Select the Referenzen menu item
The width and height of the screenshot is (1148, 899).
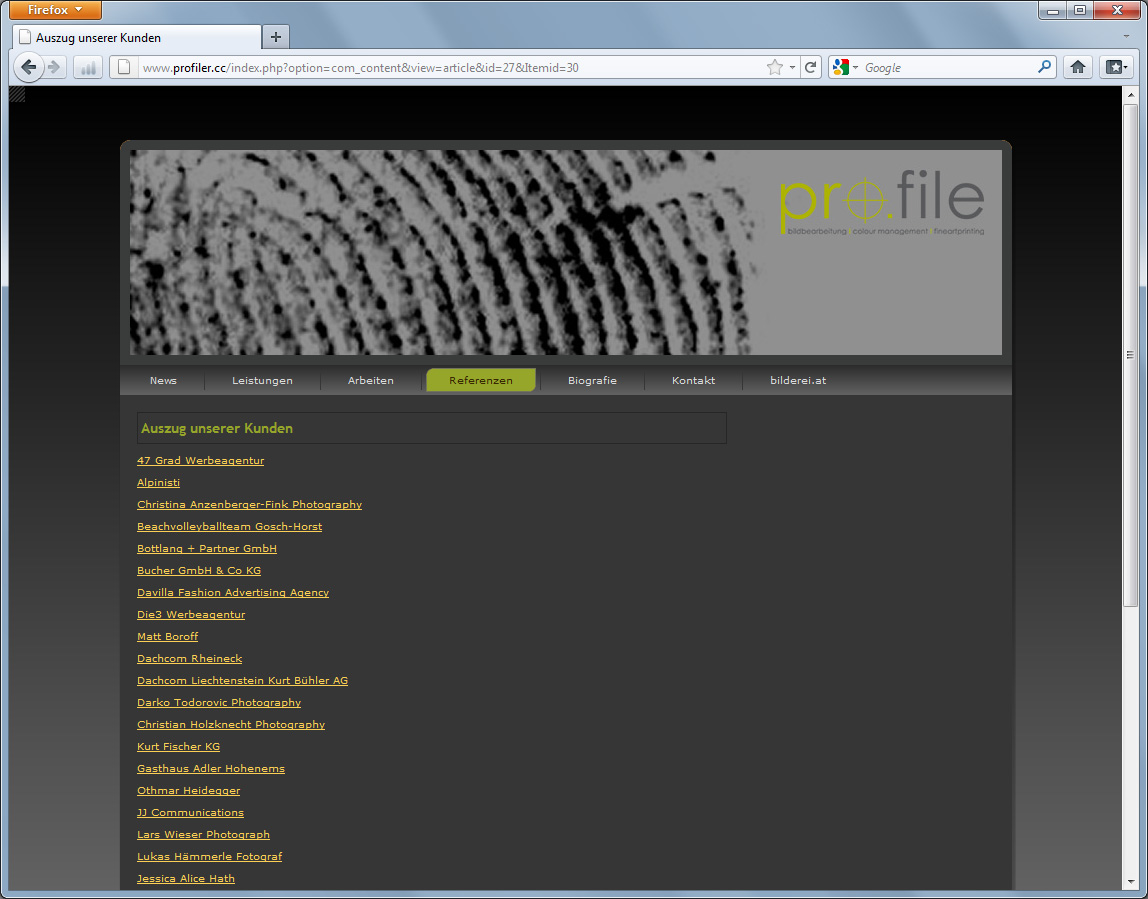click(481, 381)
